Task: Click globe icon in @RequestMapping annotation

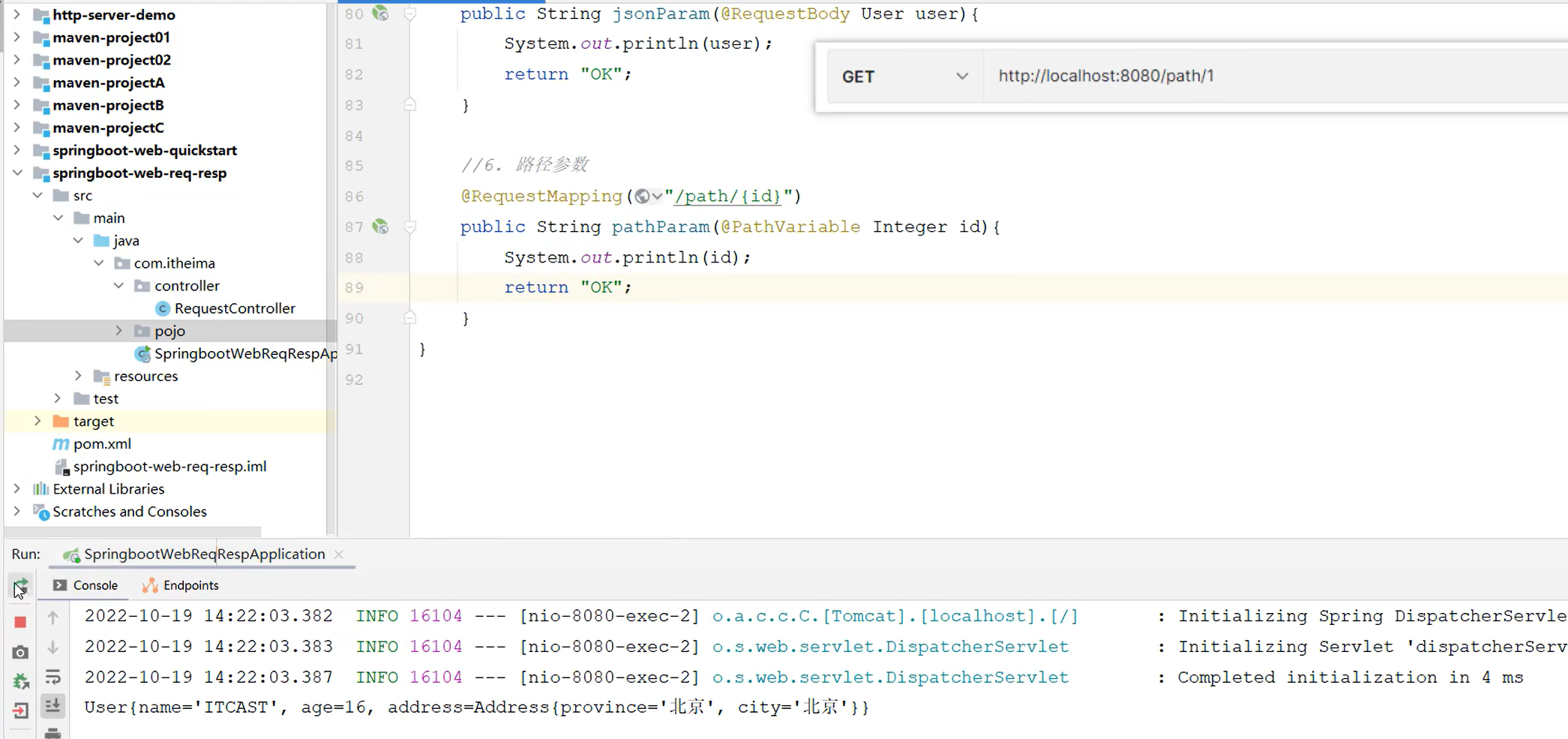Action: 643,196
